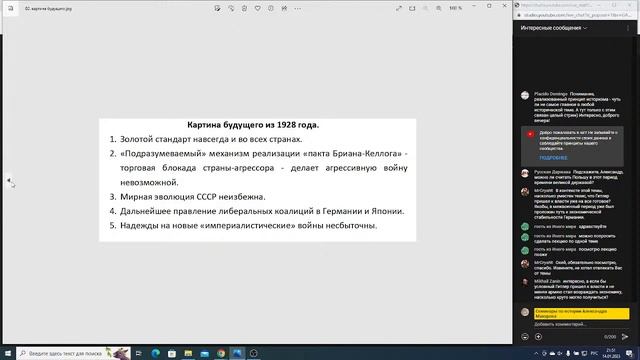Open file info icon in Photos toolbar
Image resolution: width=640 pixels, height=360 pixels.
point(271,8)
